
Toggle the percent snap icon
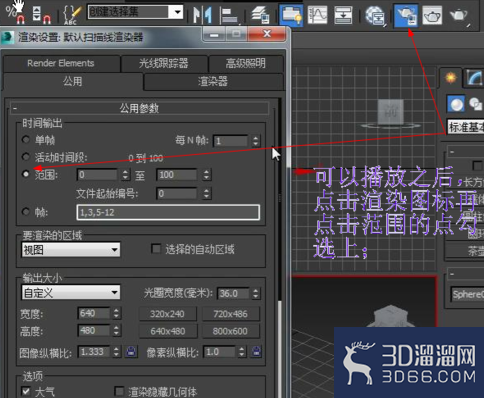click(x=15, y=14)
